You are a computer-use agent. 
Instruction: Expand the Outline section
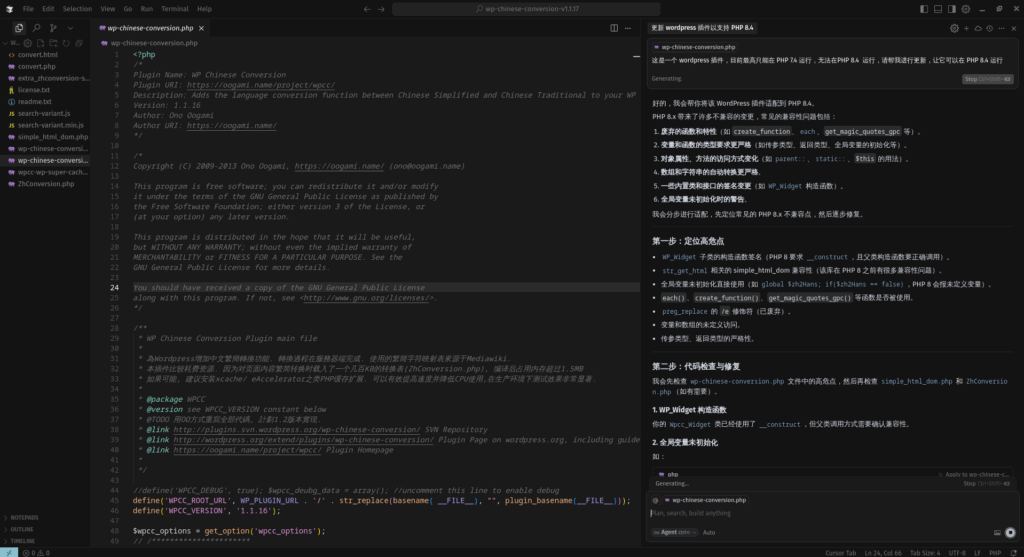click(x=24, y=529)
